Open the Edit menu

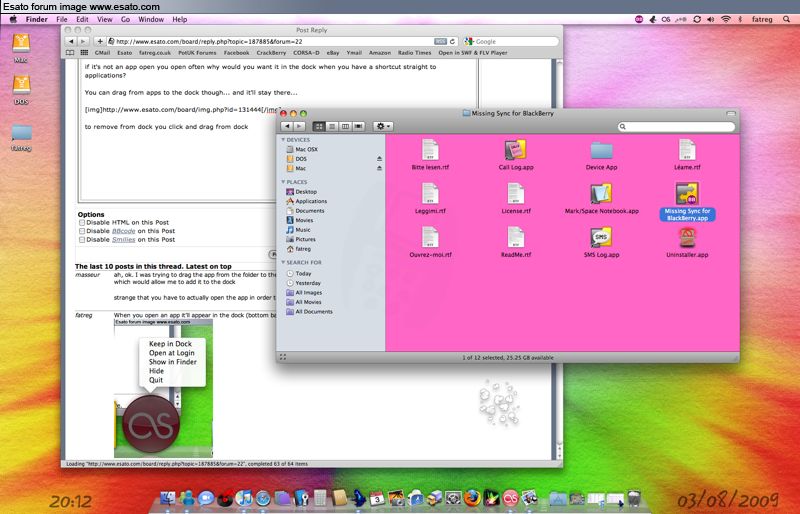(82, 19)
